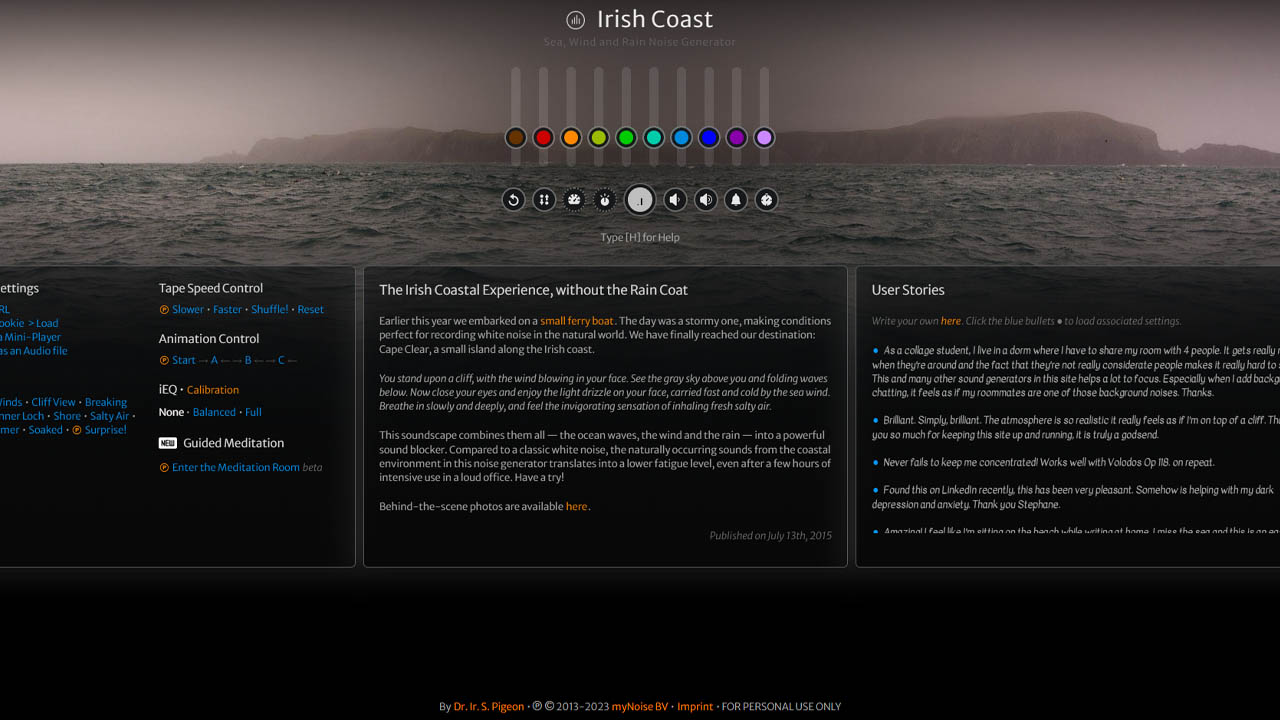1280x720 pixels.
Task: Click the compass icon in the control row
Action: 766,200
